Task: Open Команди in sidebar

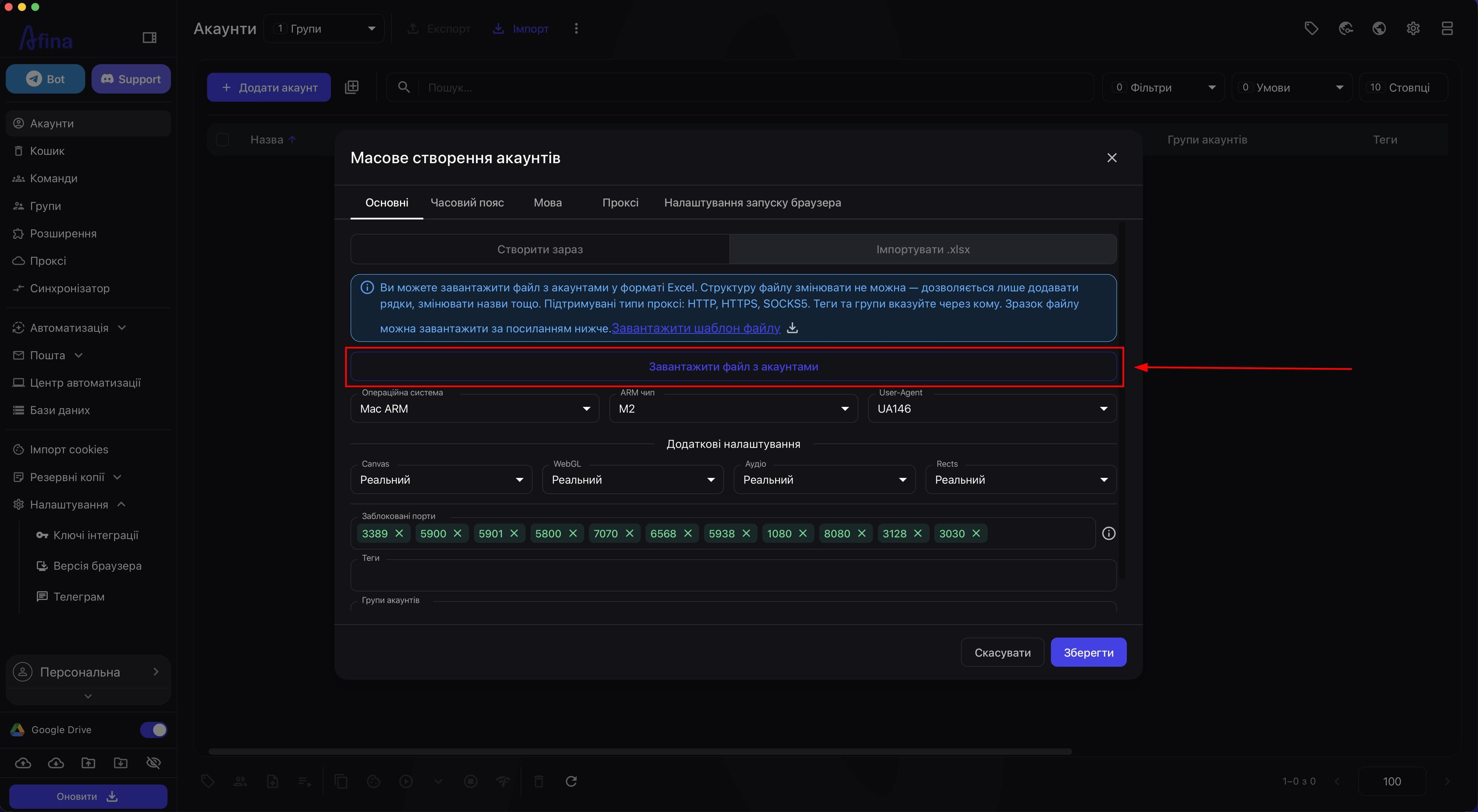Action: coord(89,179)
